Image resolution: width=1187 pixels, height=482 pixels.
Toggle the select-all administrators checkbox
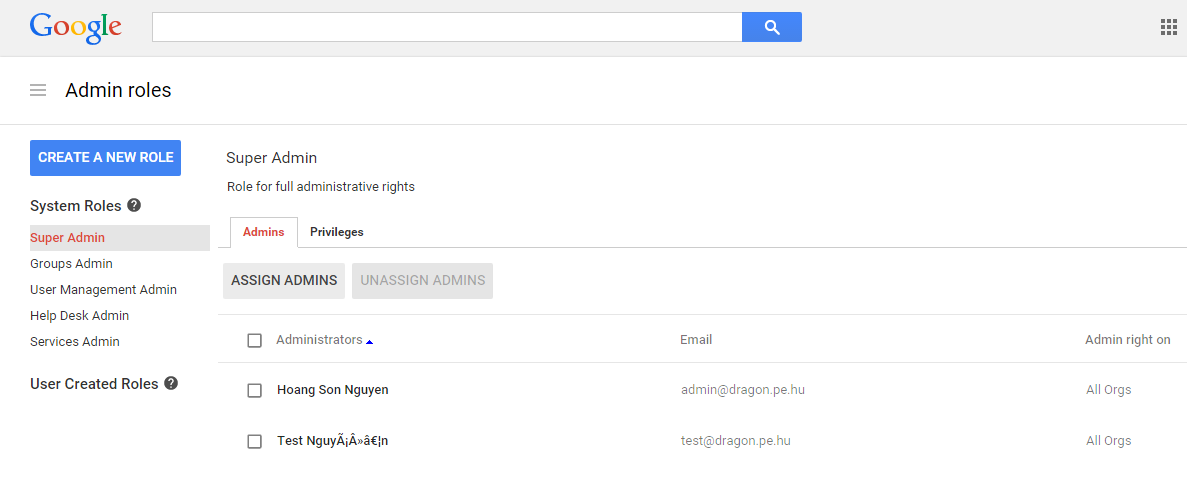pyautogui.click(x=255, y=340)
